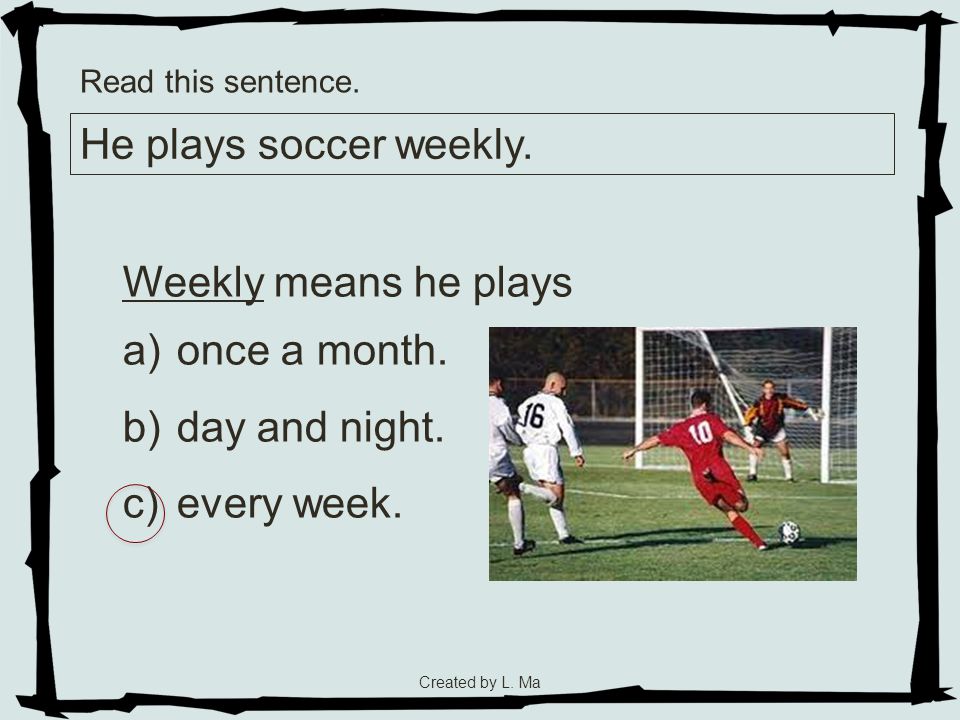Click the 'Read this sentence.' instruction
The height and width of the screenshot is (720, 960).
220,81
